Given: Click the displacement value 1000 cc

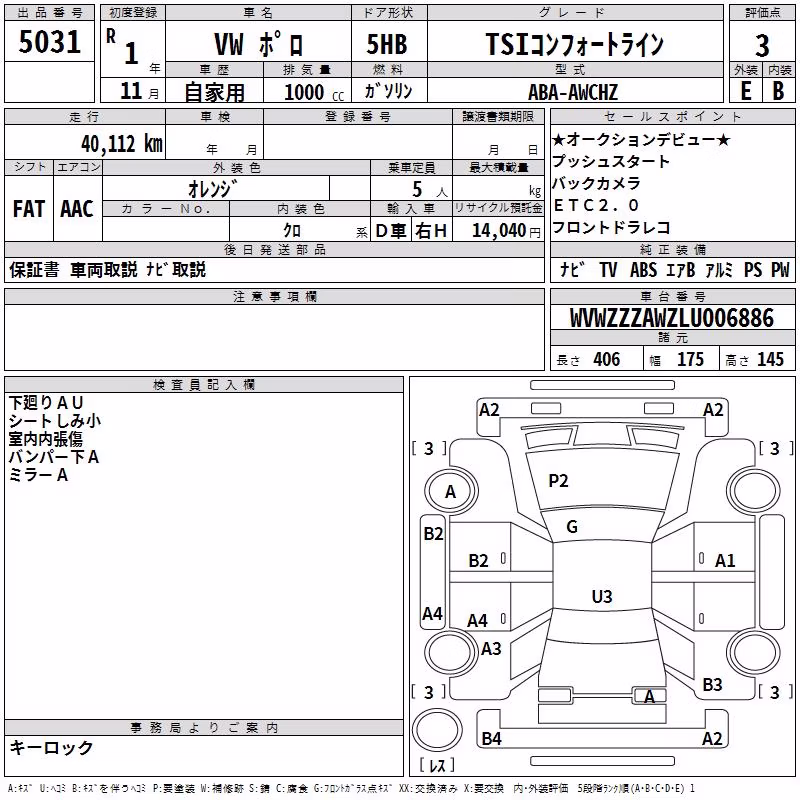Looking at the screenshot, I should [x=314, y=92].
